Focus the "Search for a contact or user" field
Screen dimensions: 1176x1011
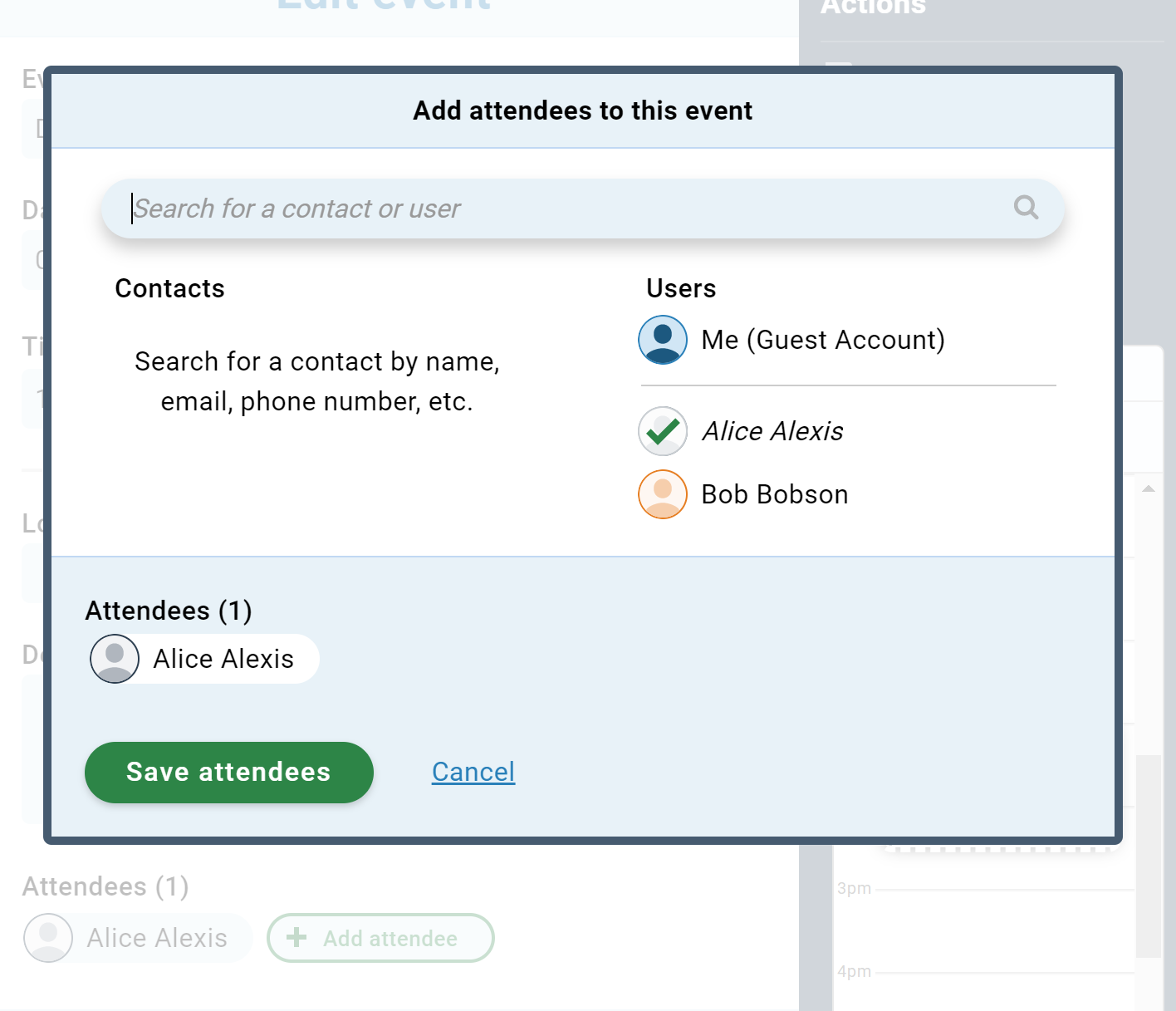pyautogui.click(x=565, y=209)
